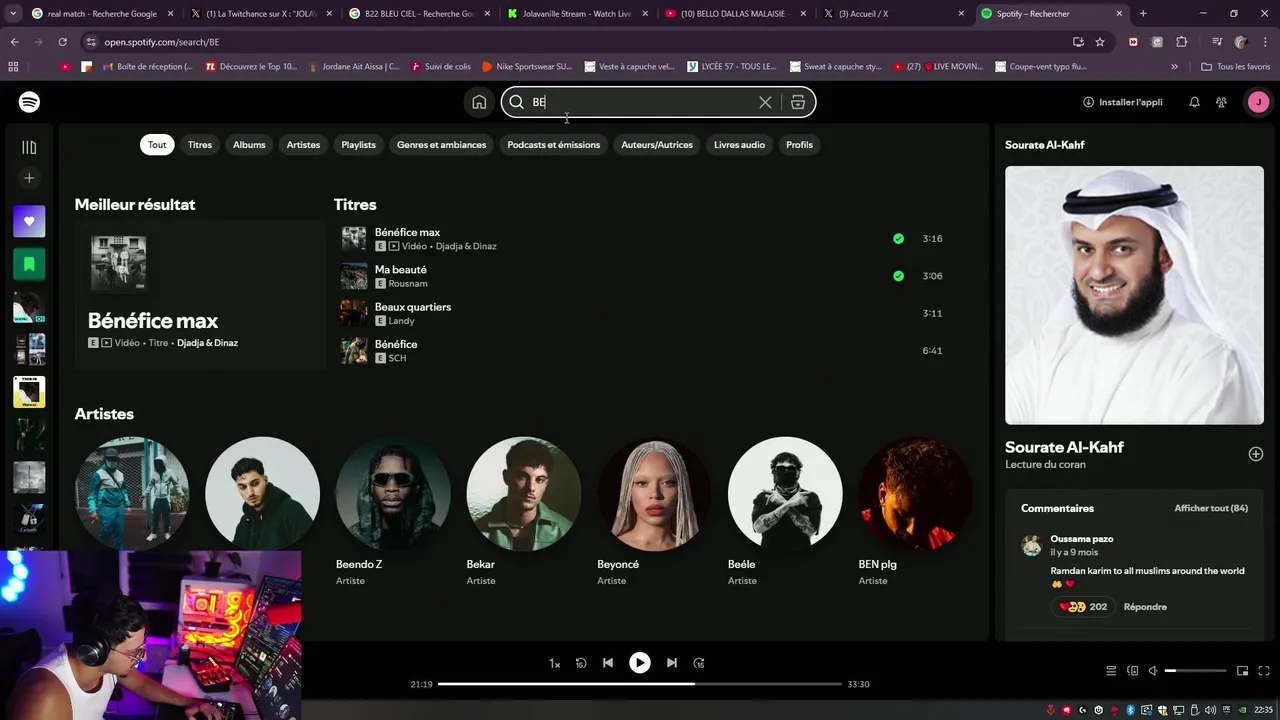1280x720 pixels.
Task: Mute the Spotify volume speaker icon
Action: (1153, 671)
